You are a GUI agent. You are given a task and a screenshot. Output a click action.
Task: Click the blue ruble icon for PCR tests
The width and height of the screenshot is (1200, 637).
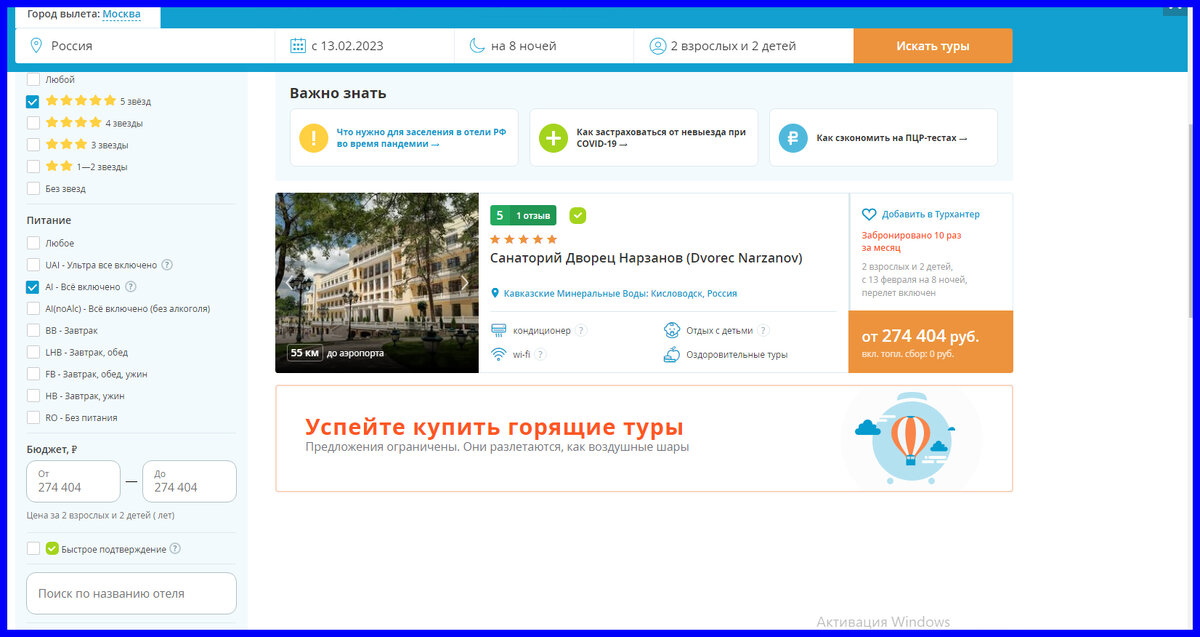[x=793, y=138]
